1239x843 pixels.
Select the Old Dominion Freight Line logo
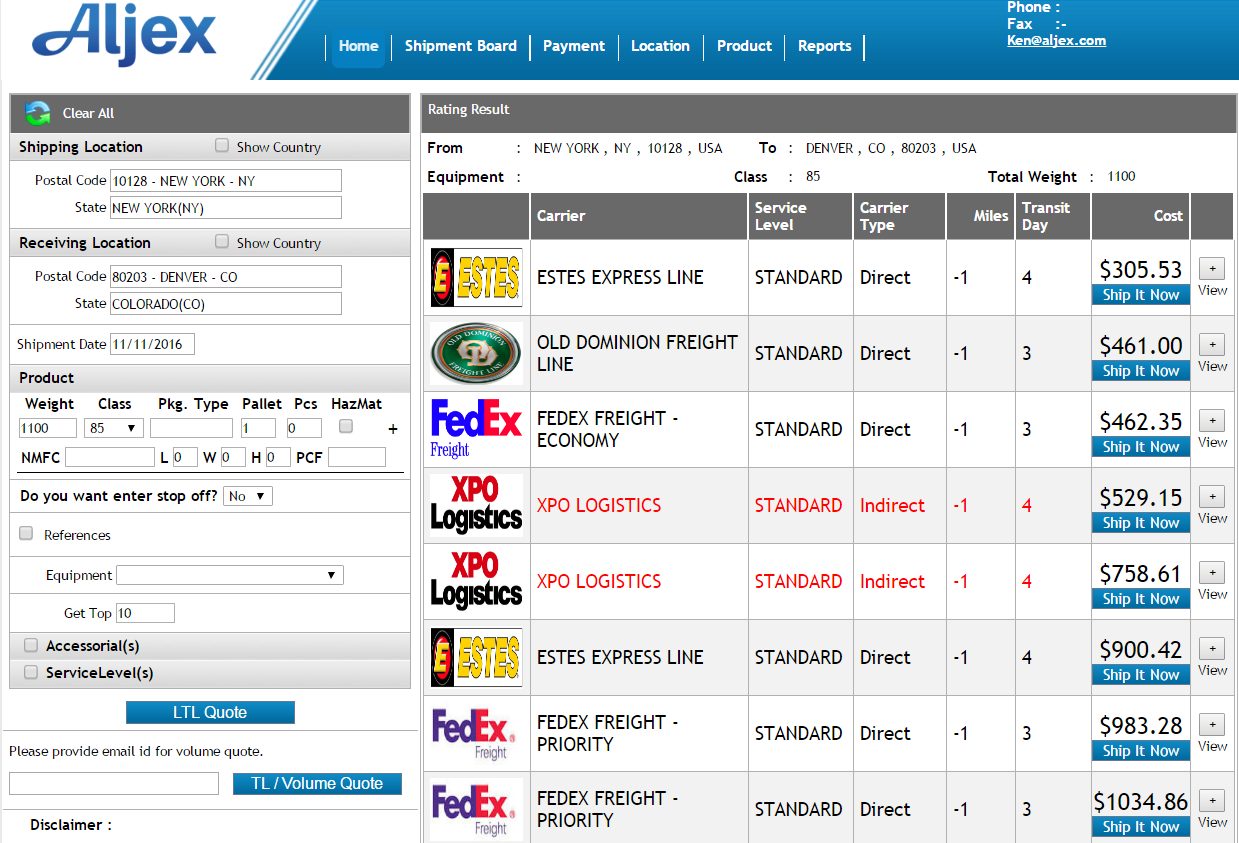475,353
